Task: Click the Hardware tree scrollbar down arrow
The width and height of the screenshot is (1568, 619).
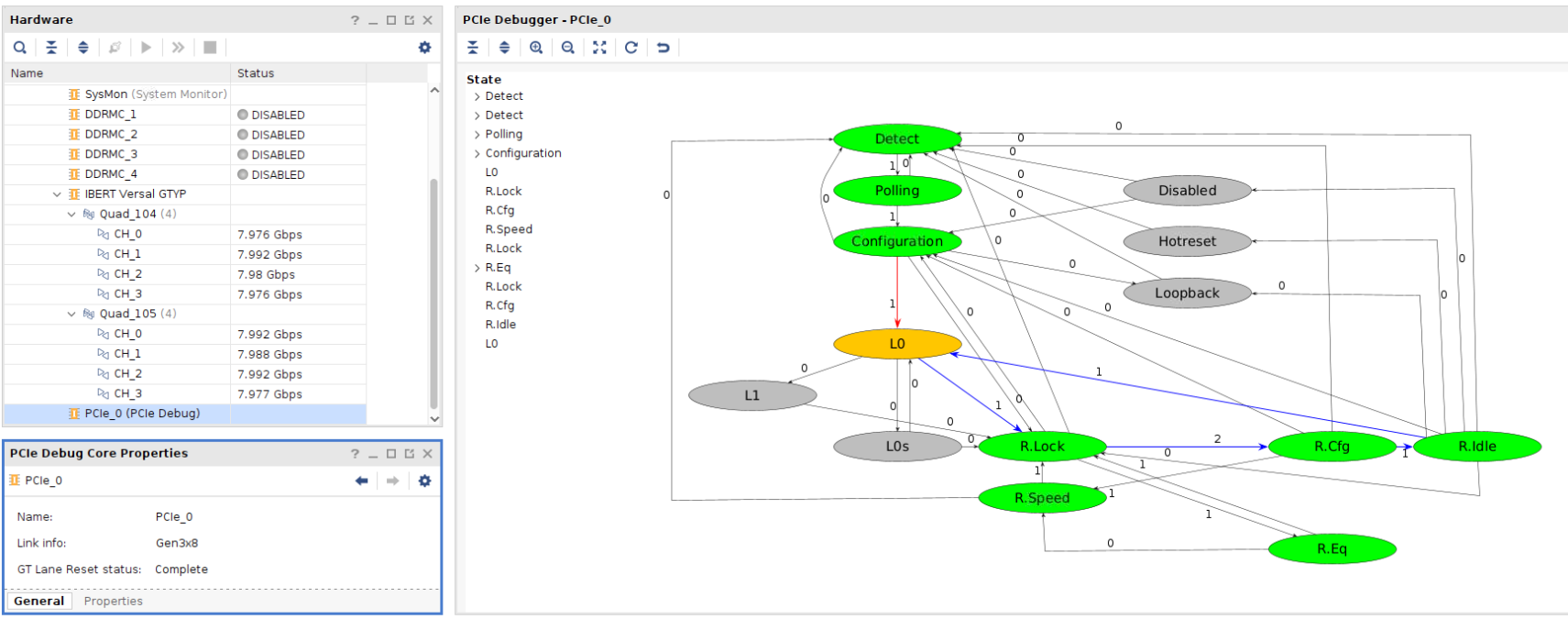Action: click(x=434, y=418)
